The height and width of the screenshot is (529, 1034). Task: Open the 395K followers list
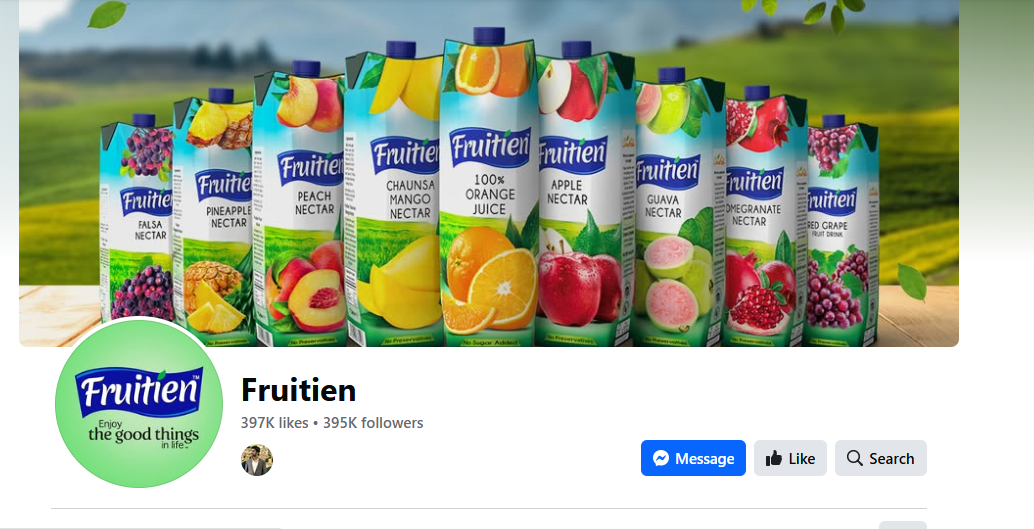point(373,423)
